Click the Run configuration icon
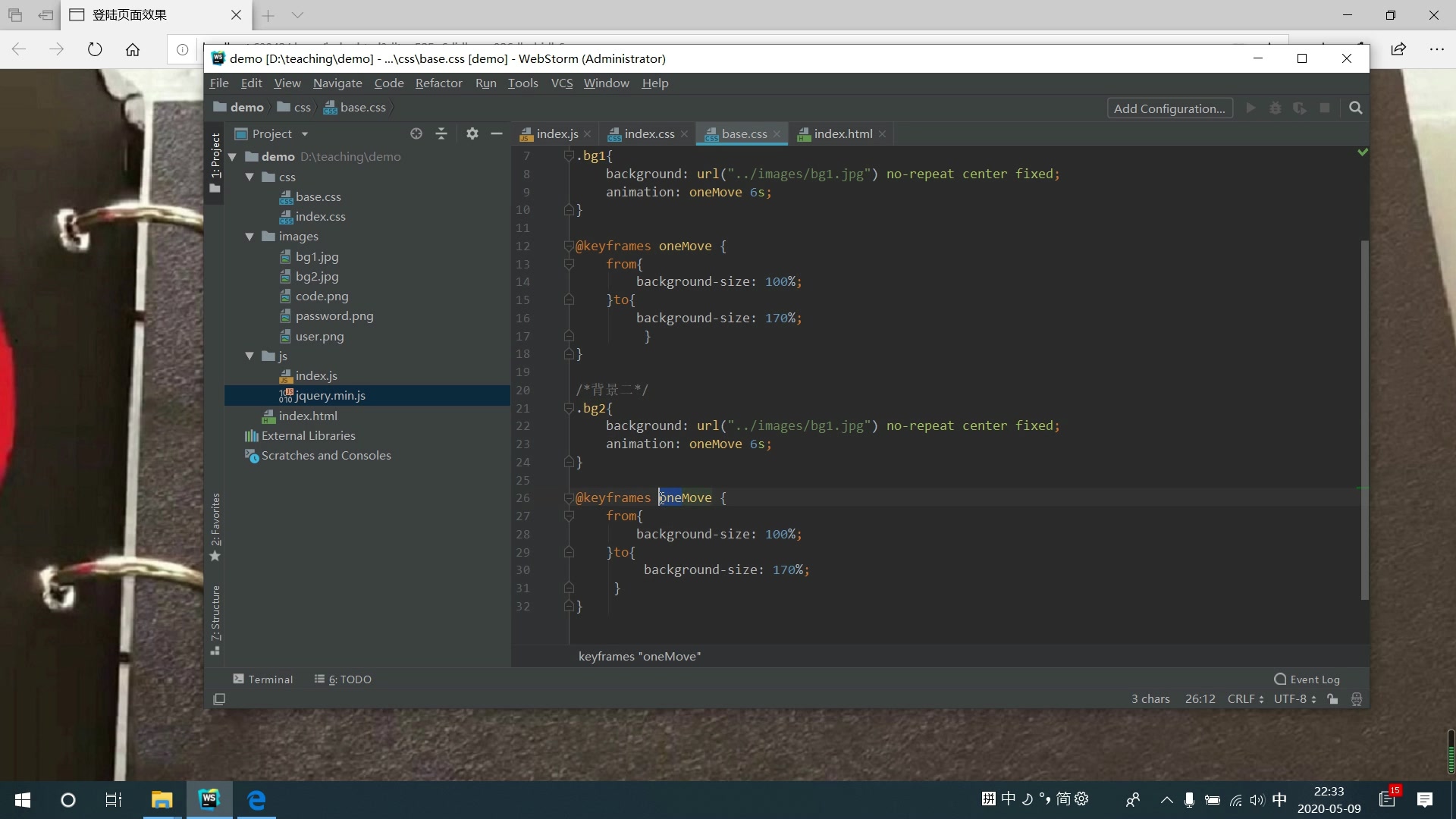Image resolution: width=1456 pixels, height=819 pixels. tap(1253, 108)
